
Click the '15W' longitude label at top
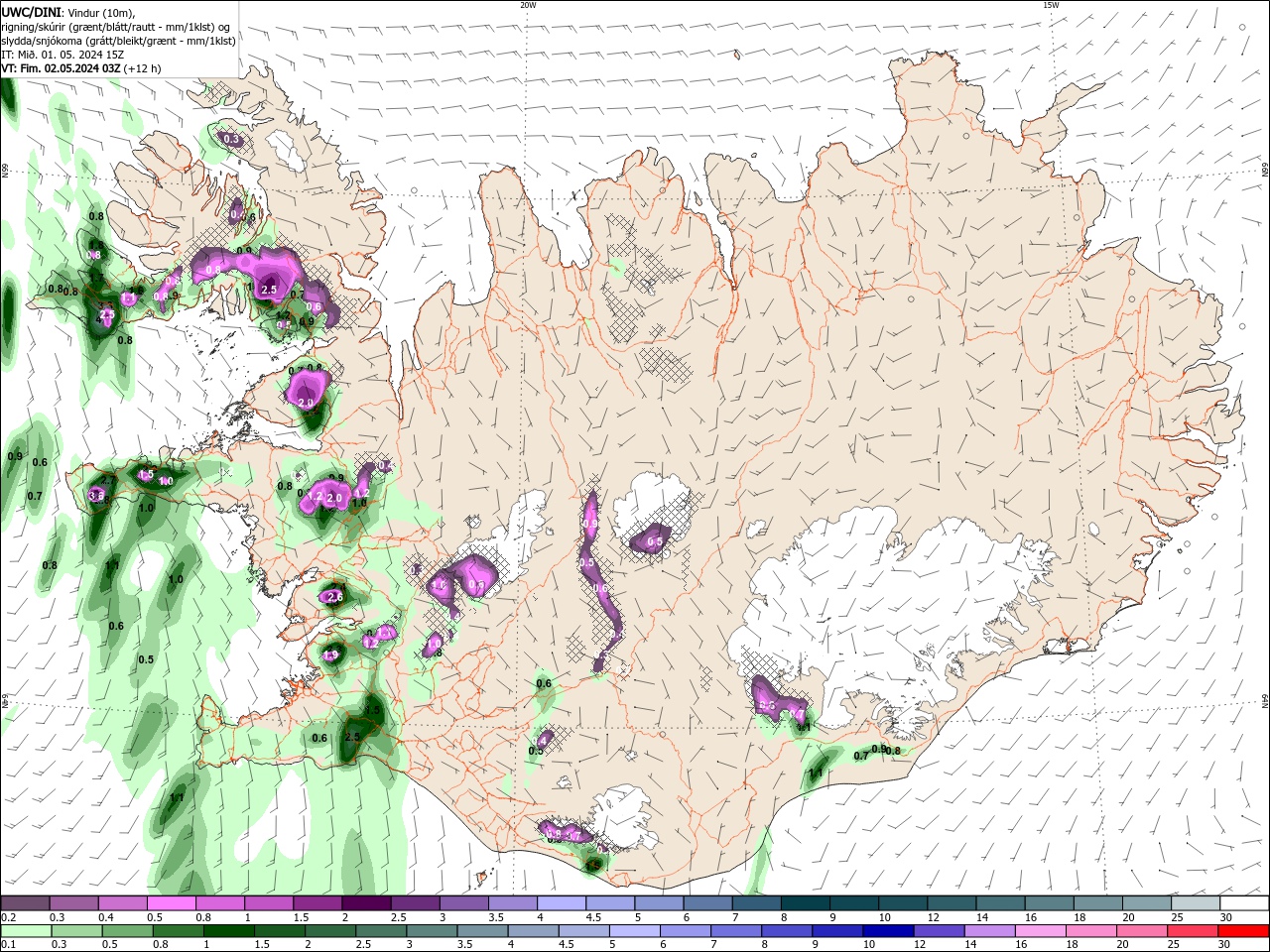tap(1050, 5)
